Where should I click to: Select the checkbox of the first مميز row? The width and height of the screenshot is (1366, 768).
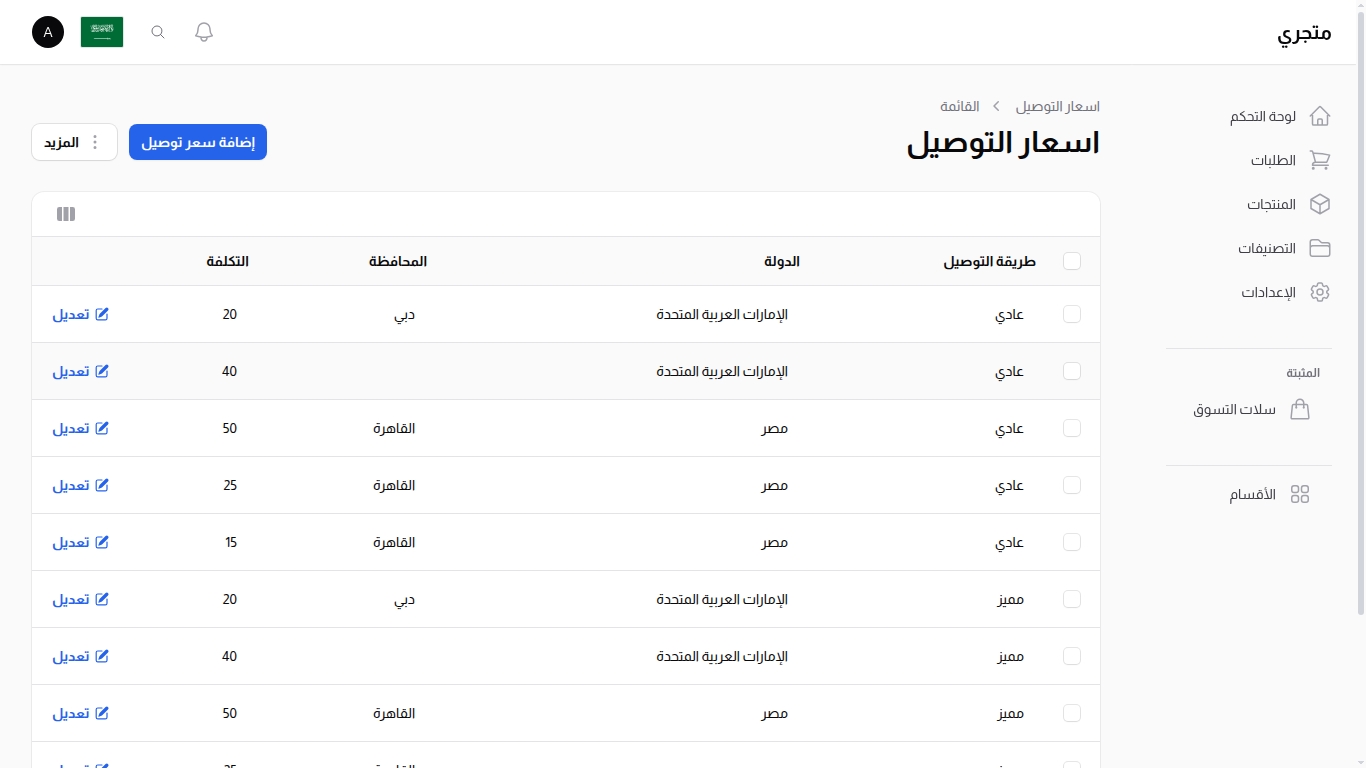[x=1071, y=599]
